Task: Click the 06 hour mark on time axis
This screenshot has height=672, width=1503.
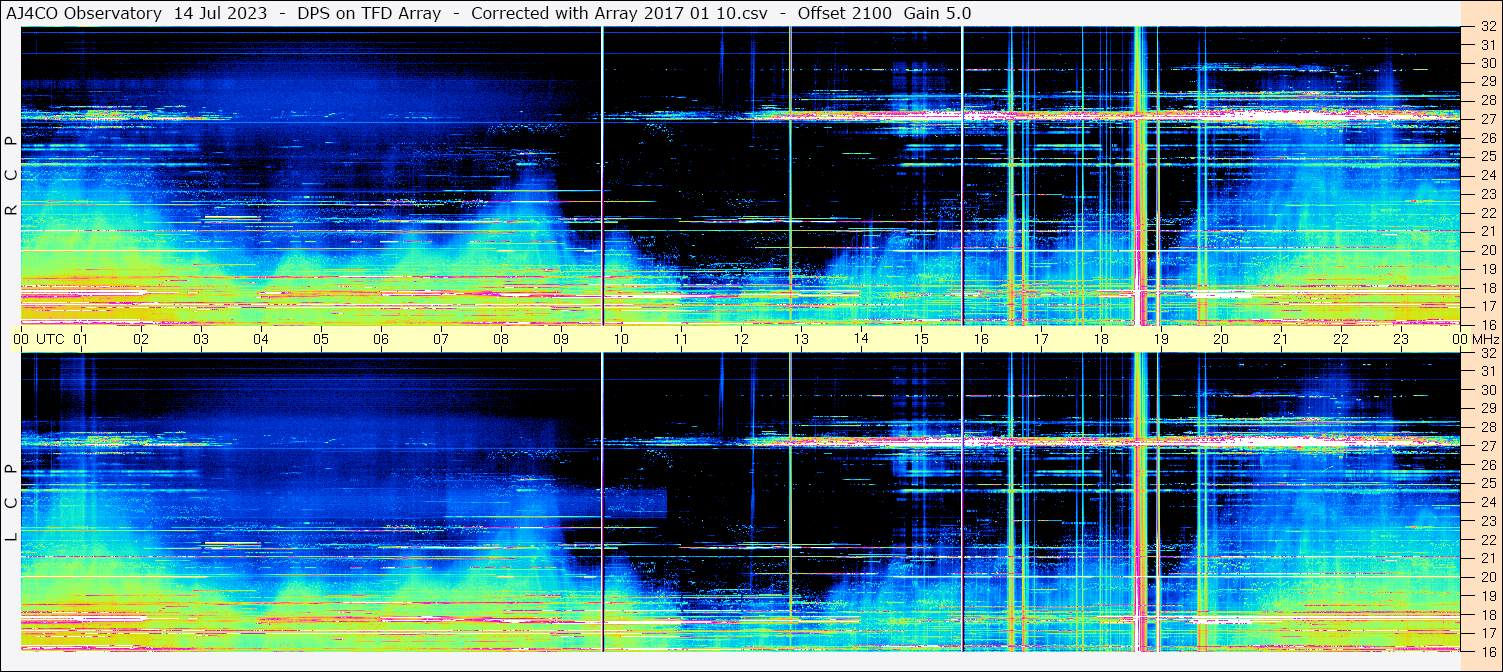Action: (x=381, y=339)
